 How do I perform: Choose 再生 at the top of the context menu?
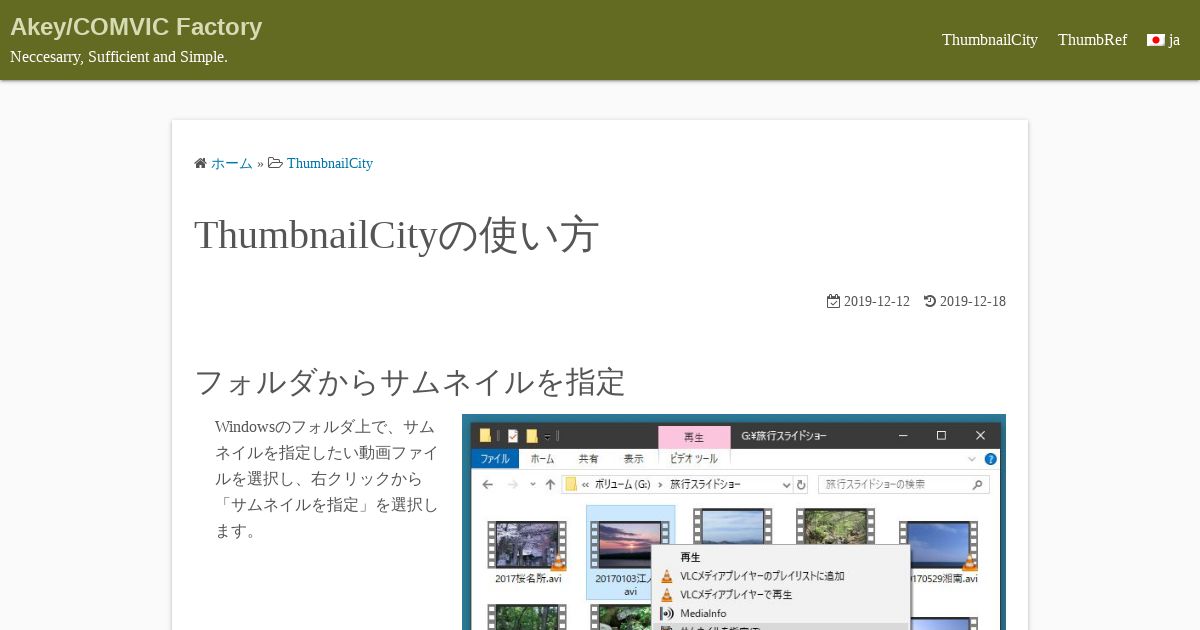pos(690,557)
